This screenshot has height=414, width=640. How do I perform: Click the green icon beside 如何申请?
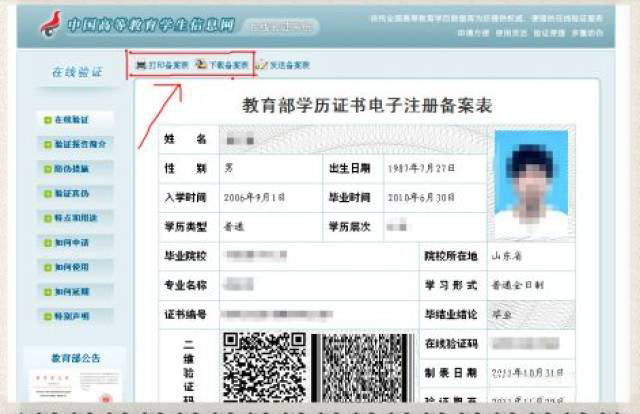(46, 242)
